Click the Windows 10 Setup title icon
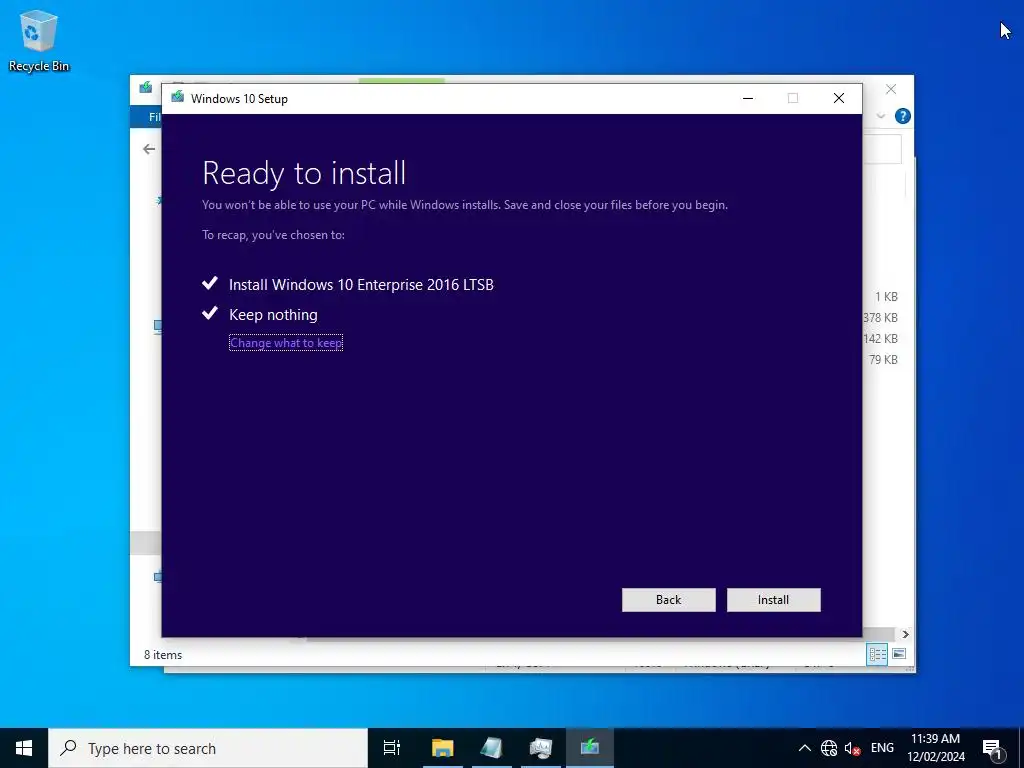1024x768 pixels. click(177, 97)
